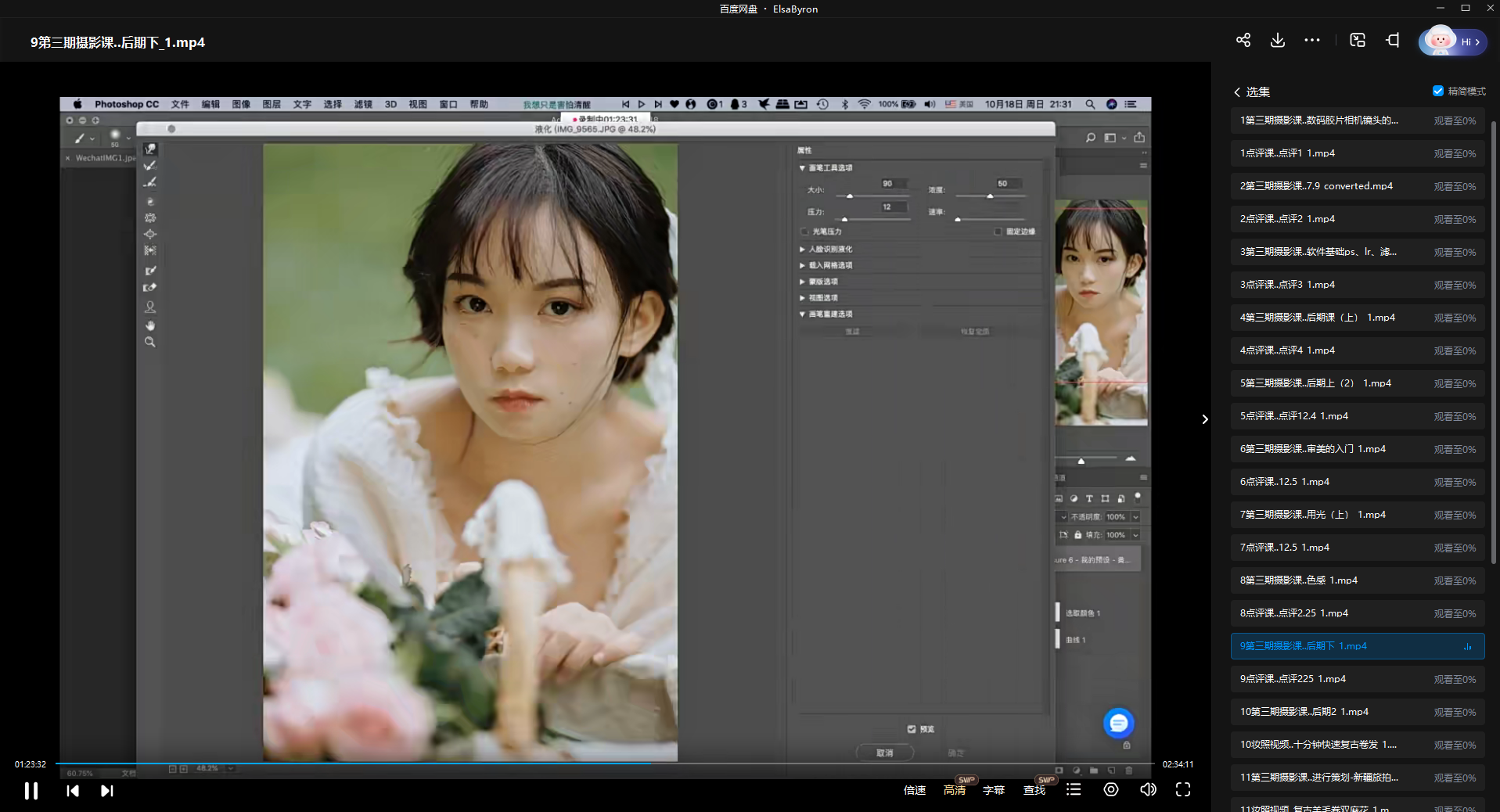Open the 填充 100% dropdown arrow

click(1135, 535)
